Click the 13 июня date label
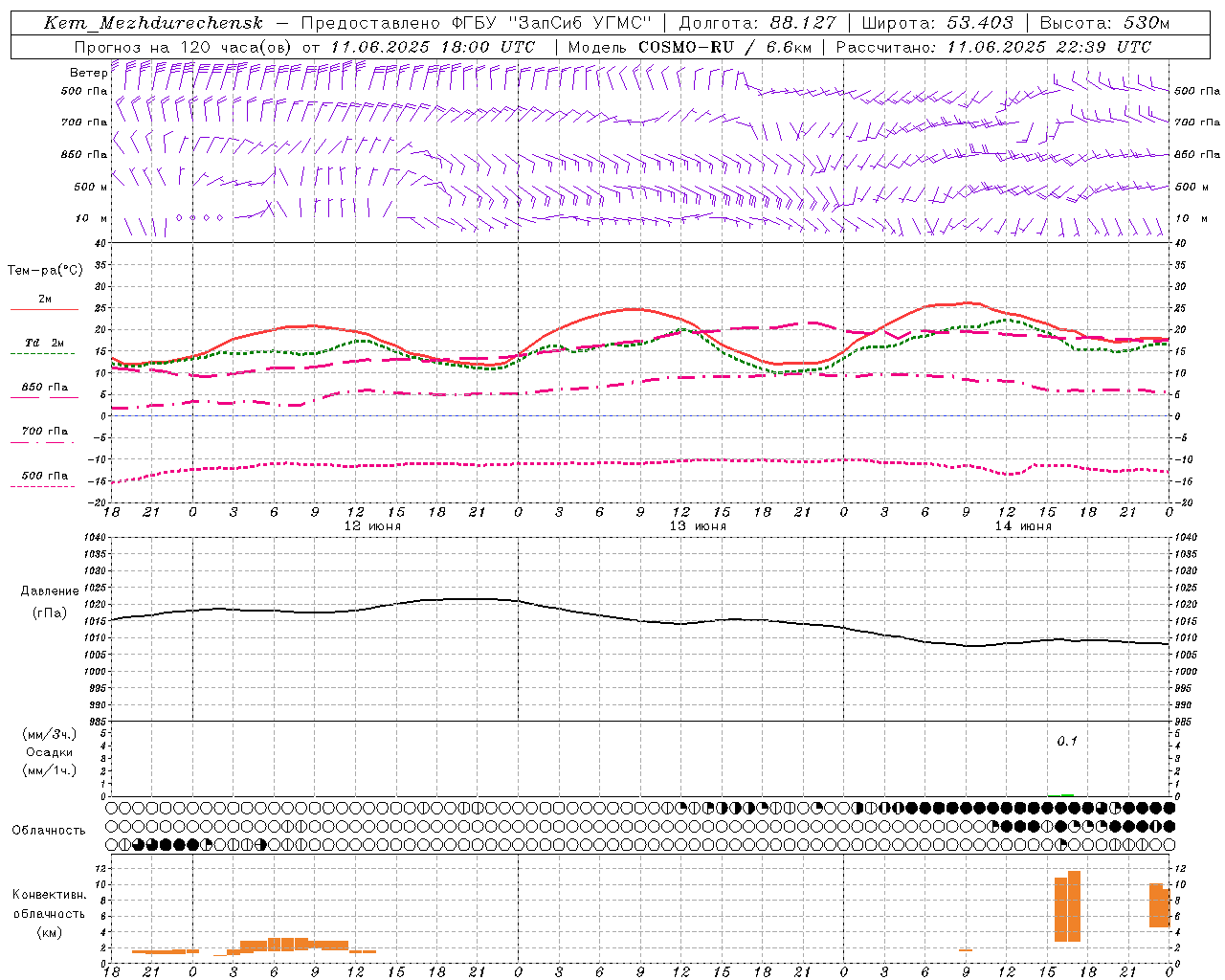 698,526
